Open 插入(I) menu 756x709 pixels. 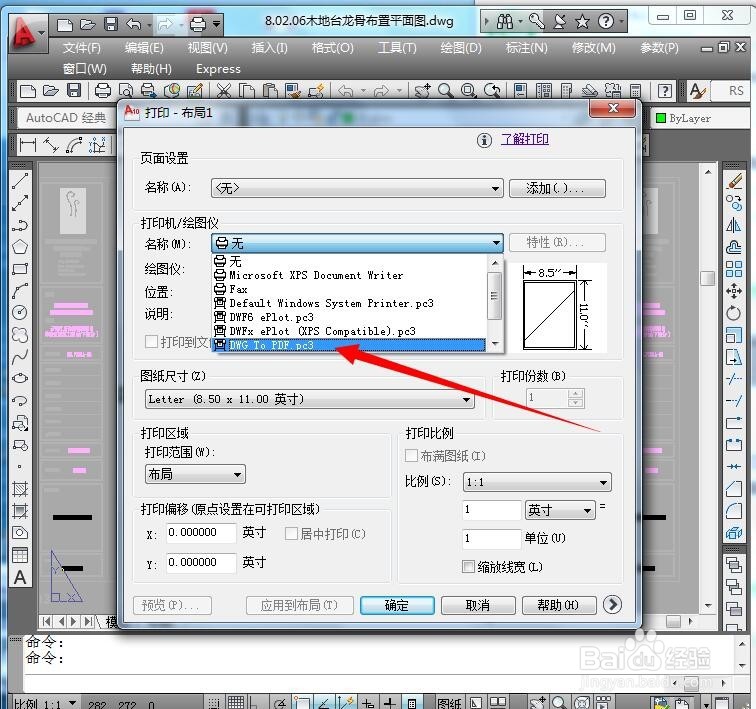point(269,48)
